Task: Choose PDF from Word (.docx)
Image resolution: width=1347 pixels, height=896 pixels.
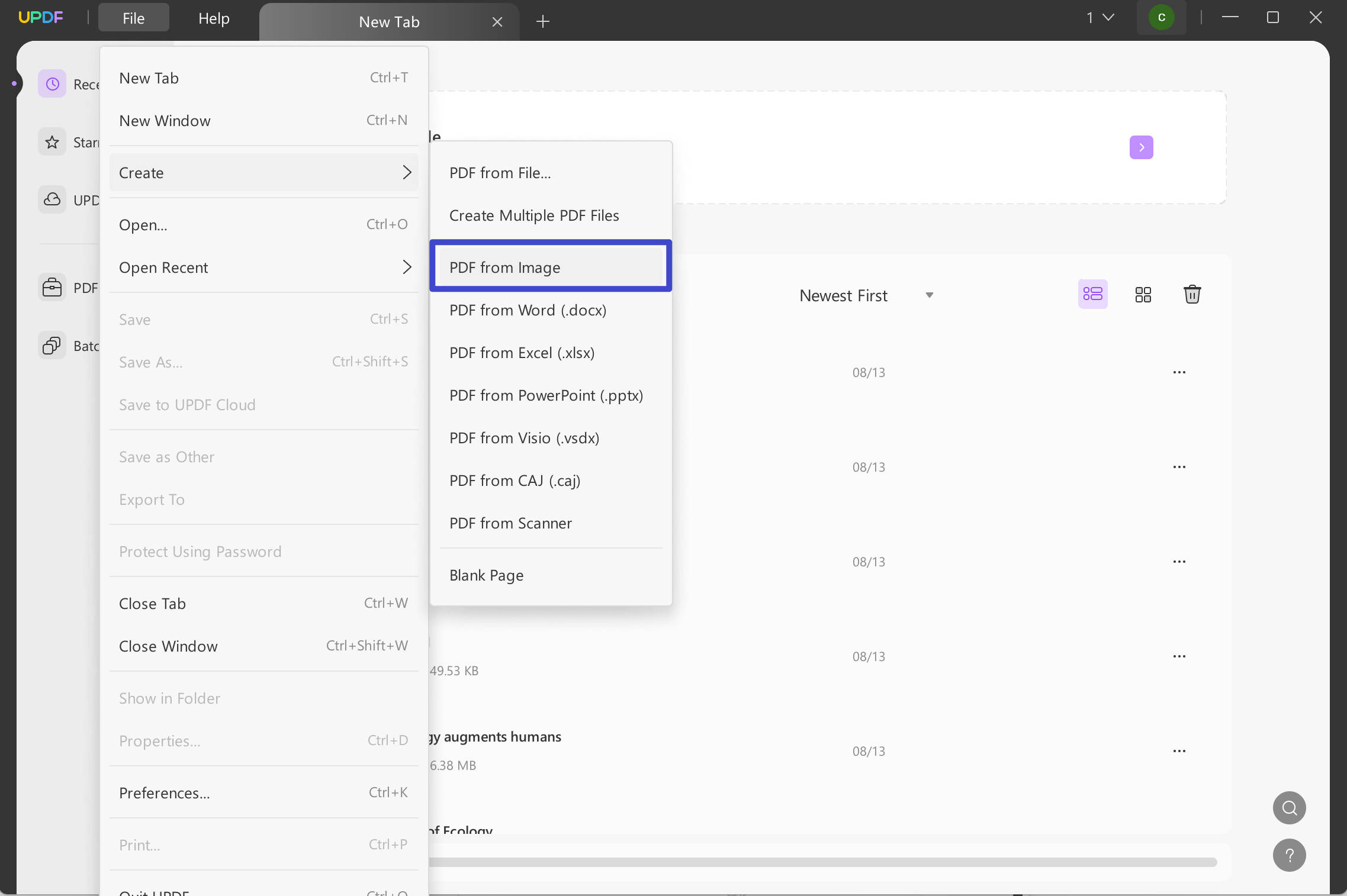Action: click(x=528, y=310)
